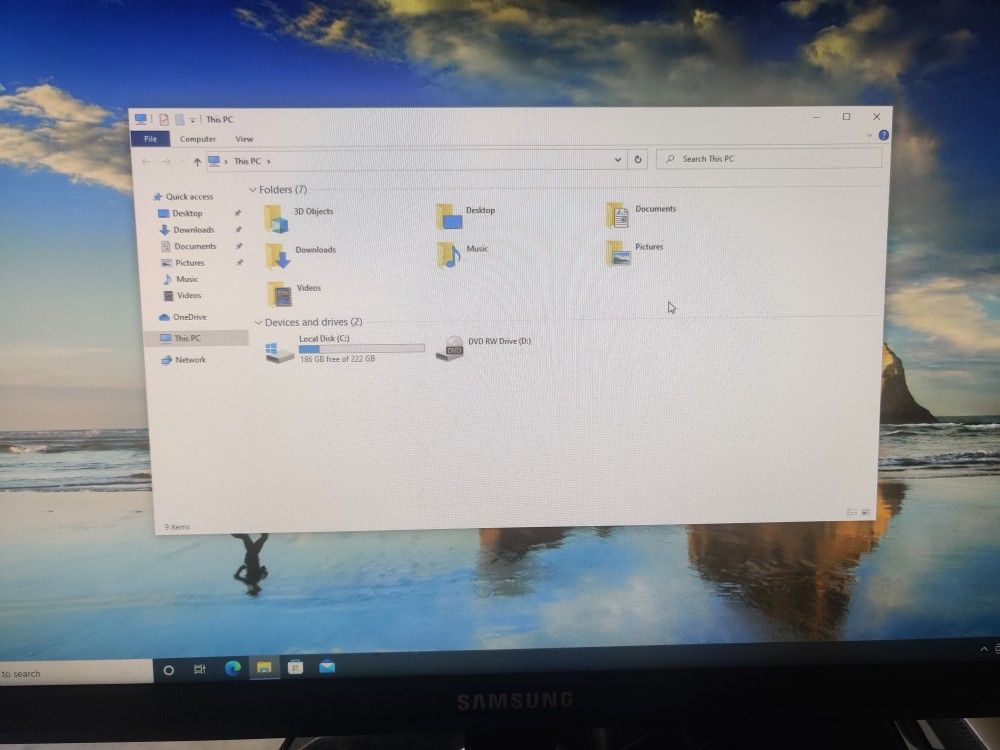Navigate up one level with the up arrow

click(198, 160)
